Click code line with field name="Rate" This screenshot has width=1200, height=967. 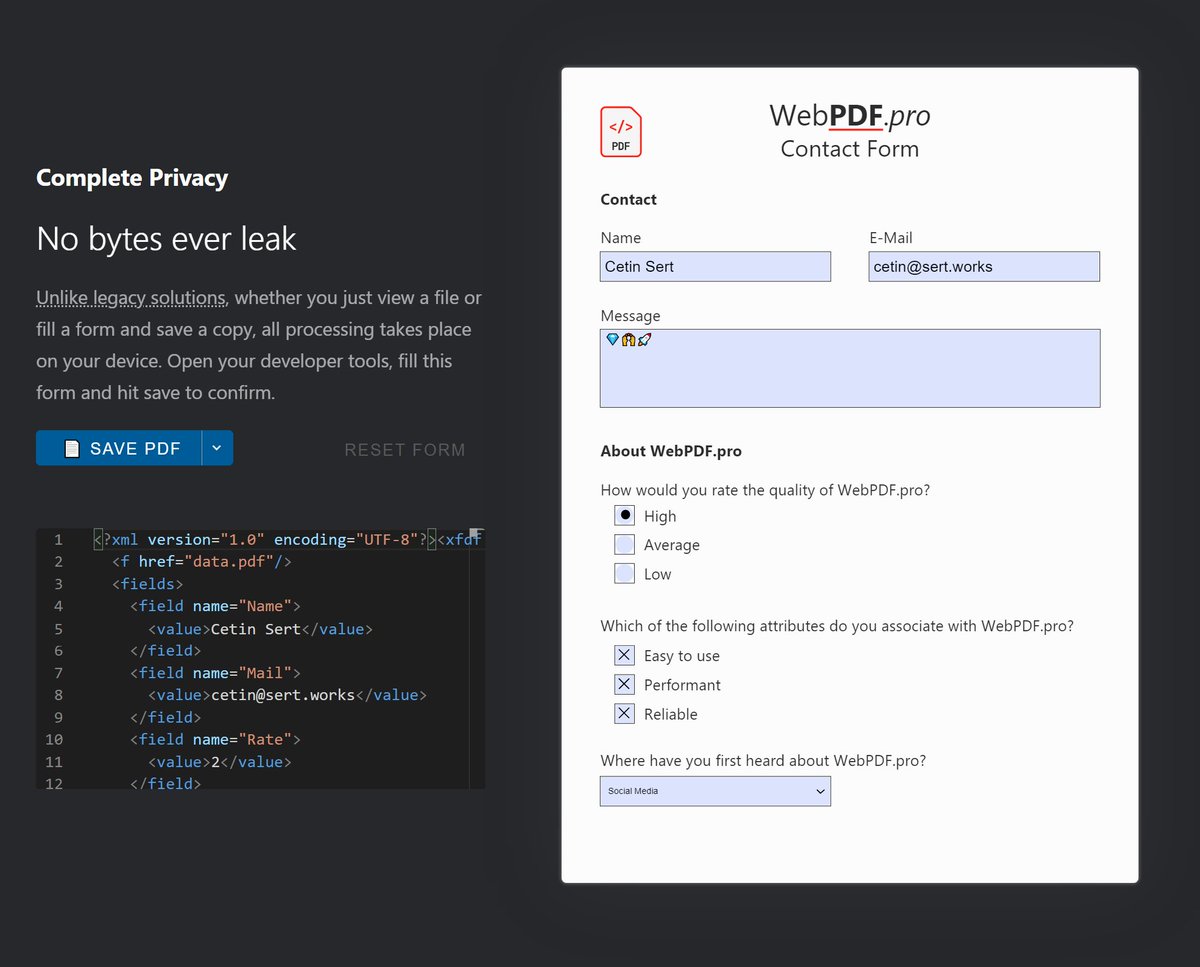tap(215, 739)
